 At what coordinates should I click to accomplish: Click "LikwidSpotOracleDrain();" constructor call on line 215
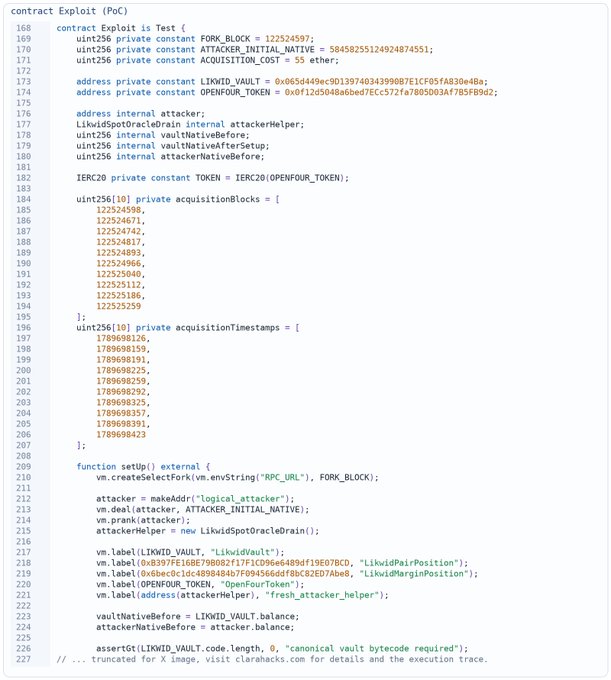coord(259,531)
